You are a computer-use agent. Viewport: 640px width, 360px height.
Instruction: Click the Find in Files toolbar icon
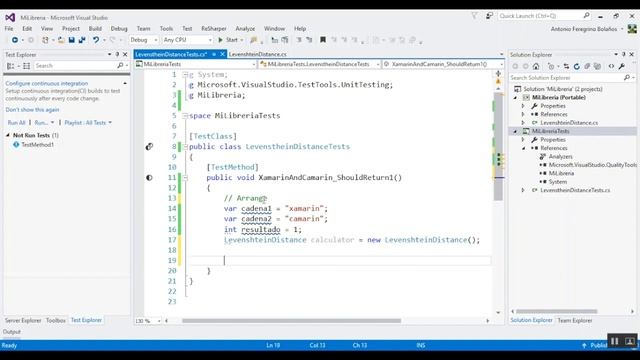point(254,40)
